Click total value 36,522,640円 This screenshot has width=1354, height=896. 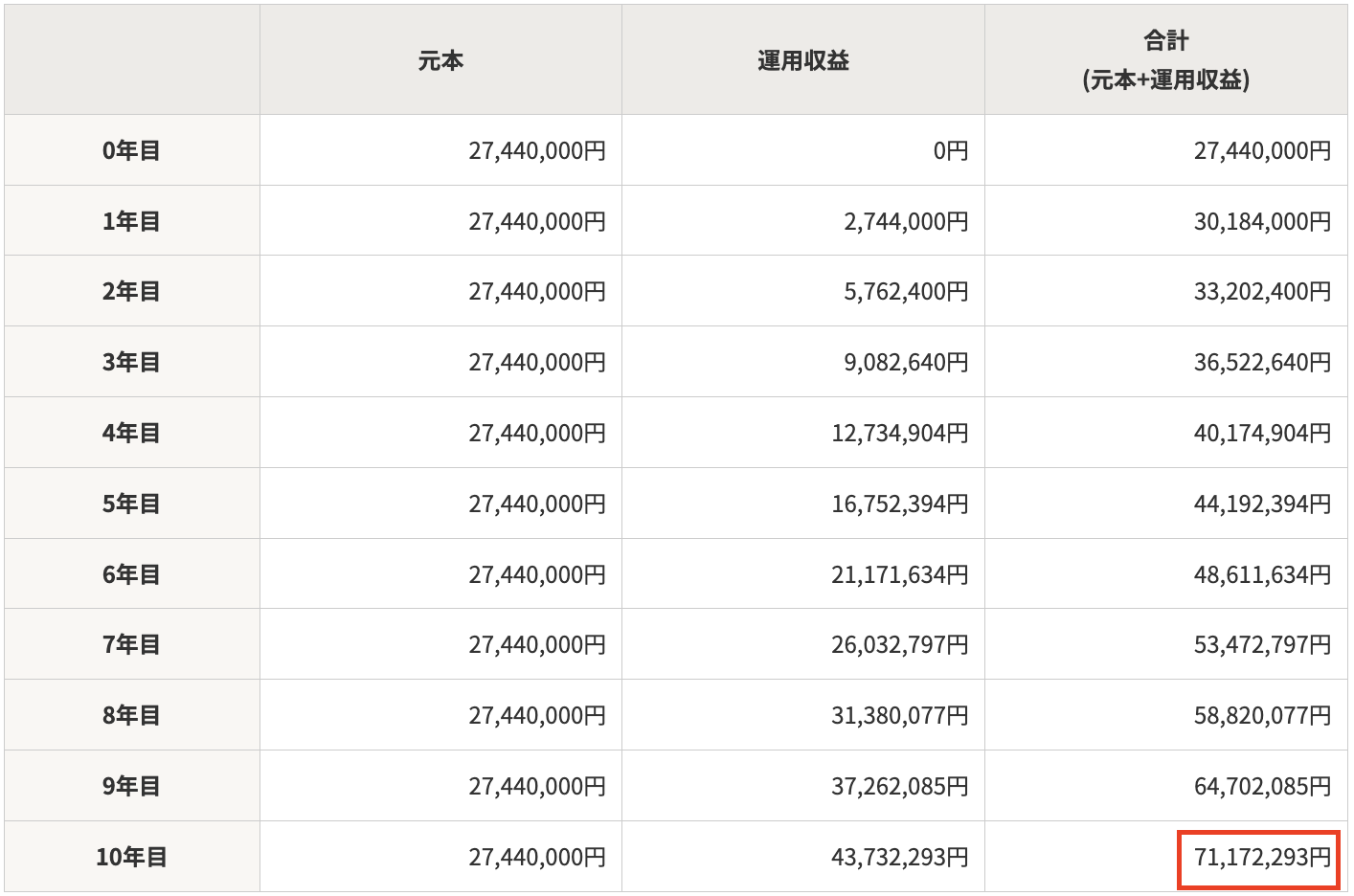pyautogui.click(x=1262, y=362)
